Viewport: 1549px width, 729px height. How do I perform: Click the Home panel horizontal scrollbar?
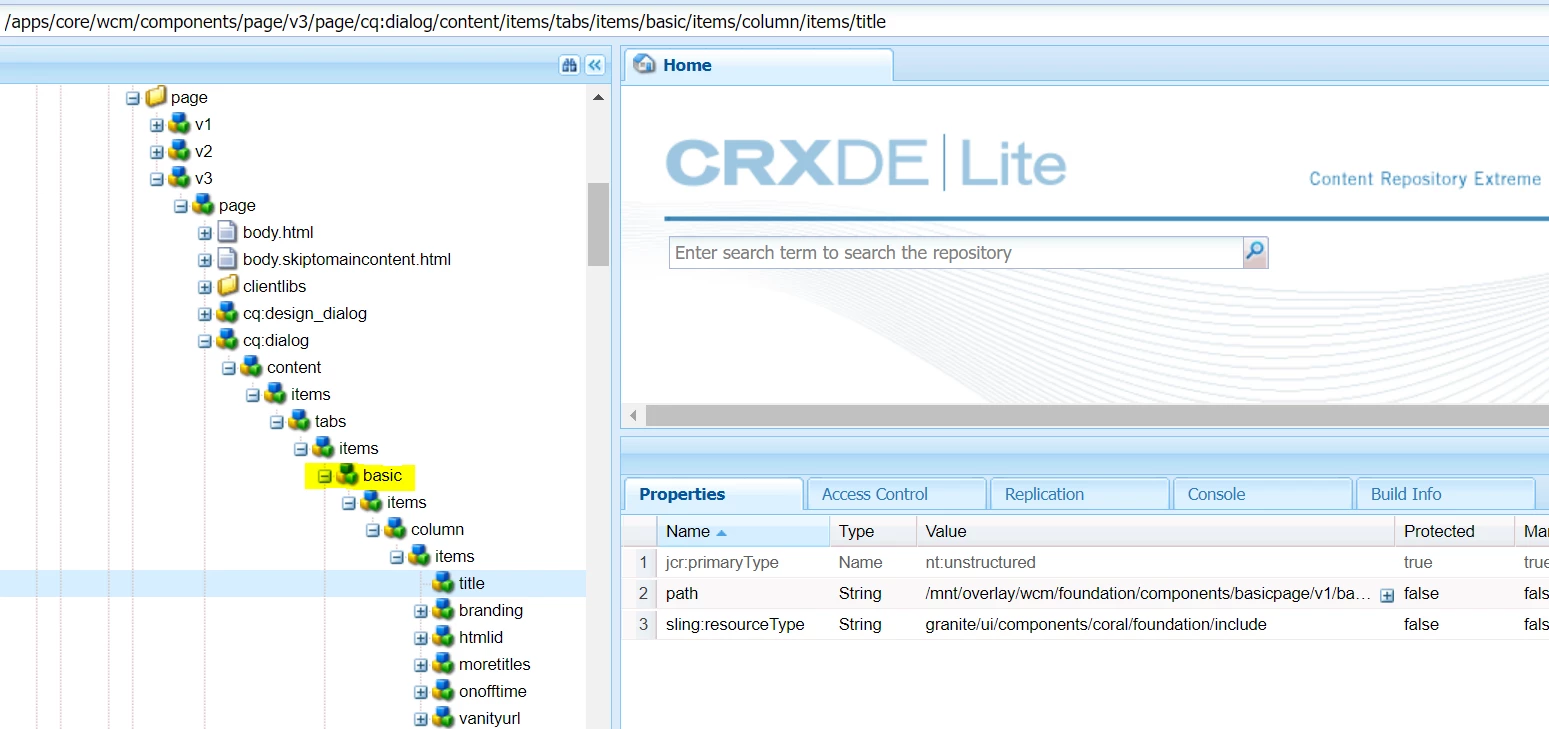1095,415
